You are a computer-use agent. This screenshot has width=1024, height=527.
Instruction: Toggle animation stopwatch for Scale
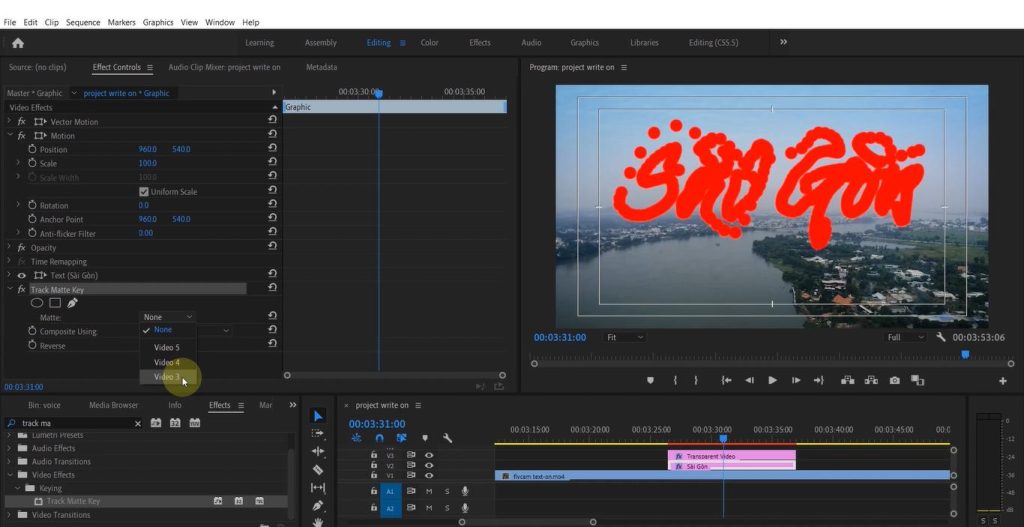tap(32, 163)
